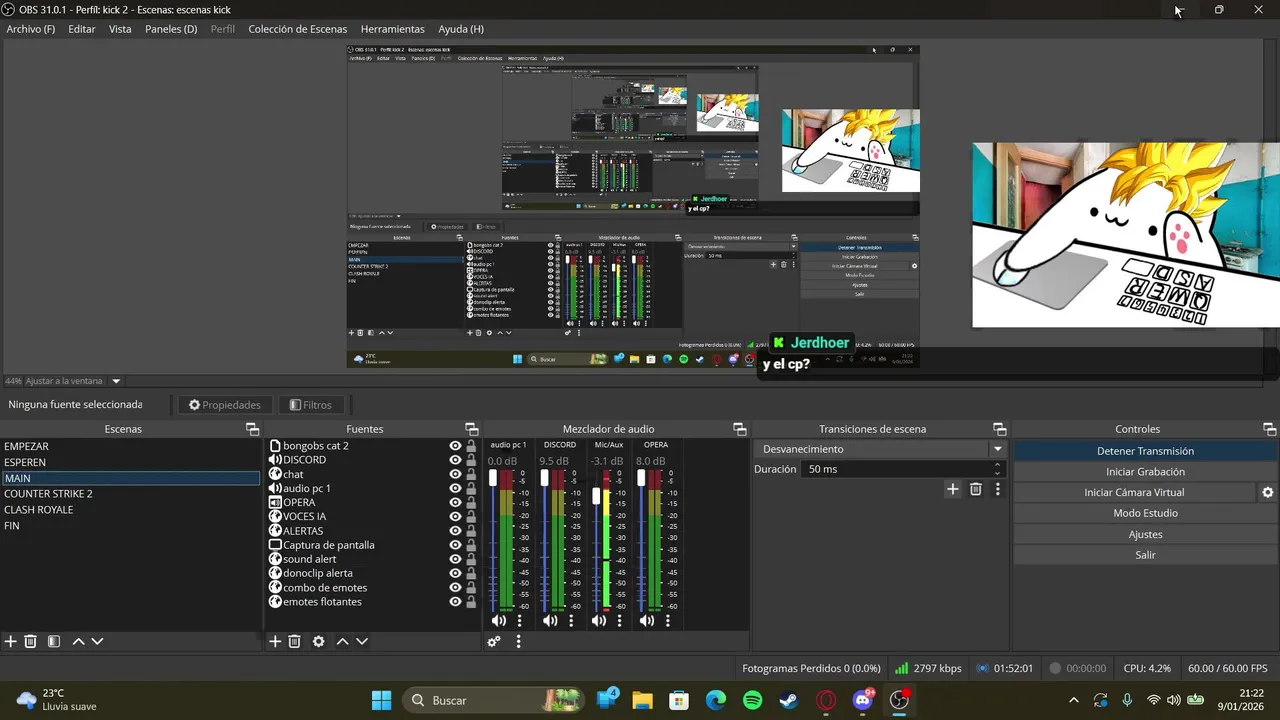Open the Herramientas menu
Image resolution: width=1280 pixels, height=720 pixels.
coord(393,29)
